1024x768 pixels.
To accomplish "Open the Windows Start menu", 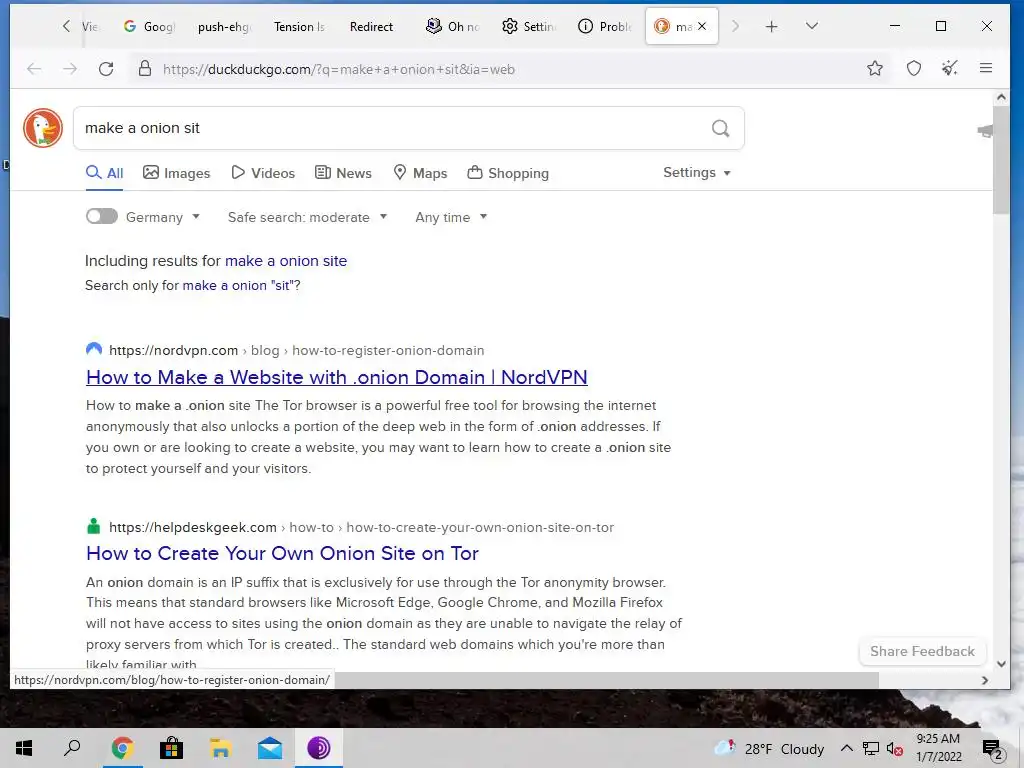I will click(24, 748).
